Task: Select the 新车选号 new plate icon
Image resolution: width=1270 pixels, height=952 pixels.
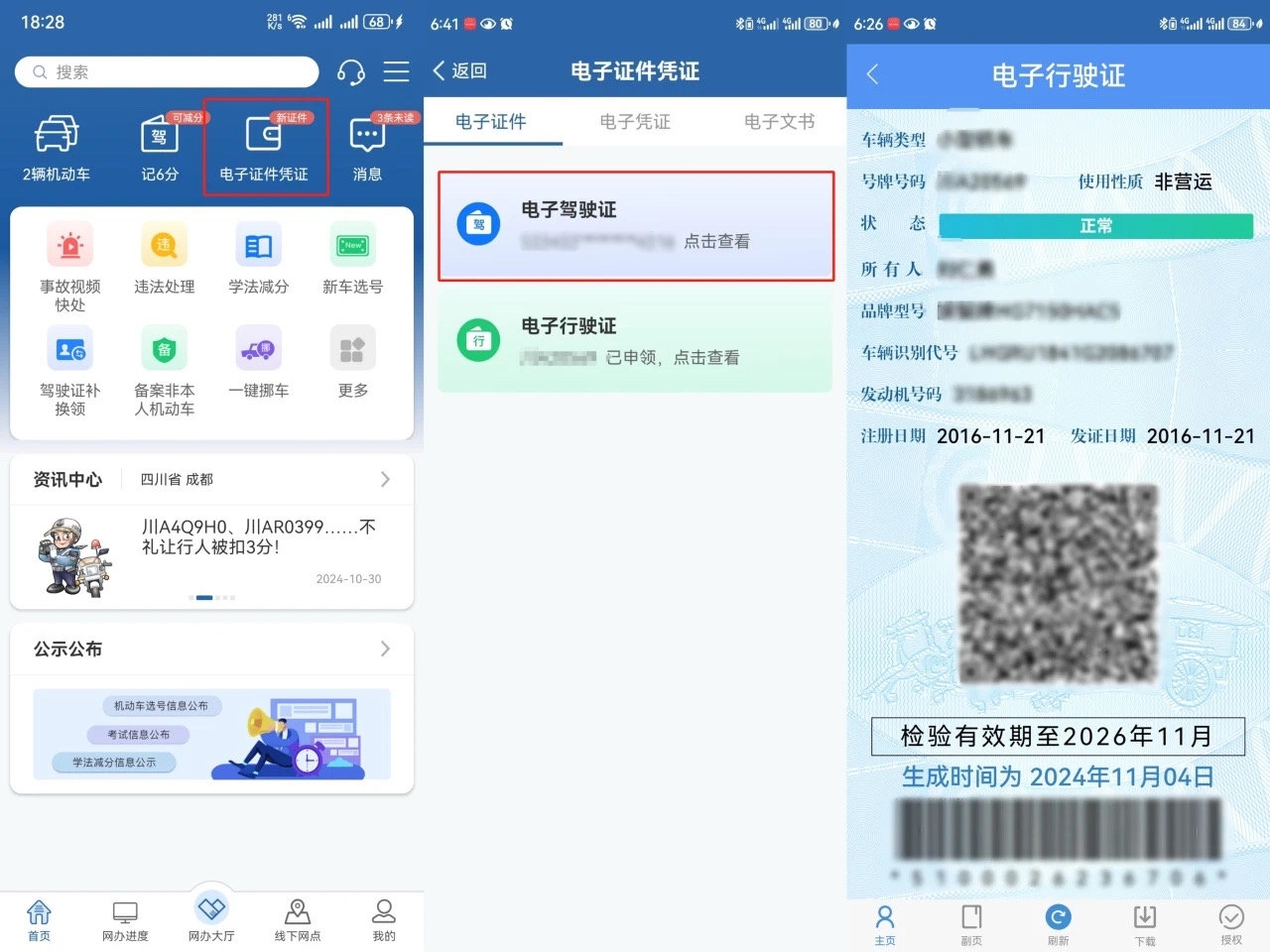Action: pyautogui.click(x=352, y=246)
